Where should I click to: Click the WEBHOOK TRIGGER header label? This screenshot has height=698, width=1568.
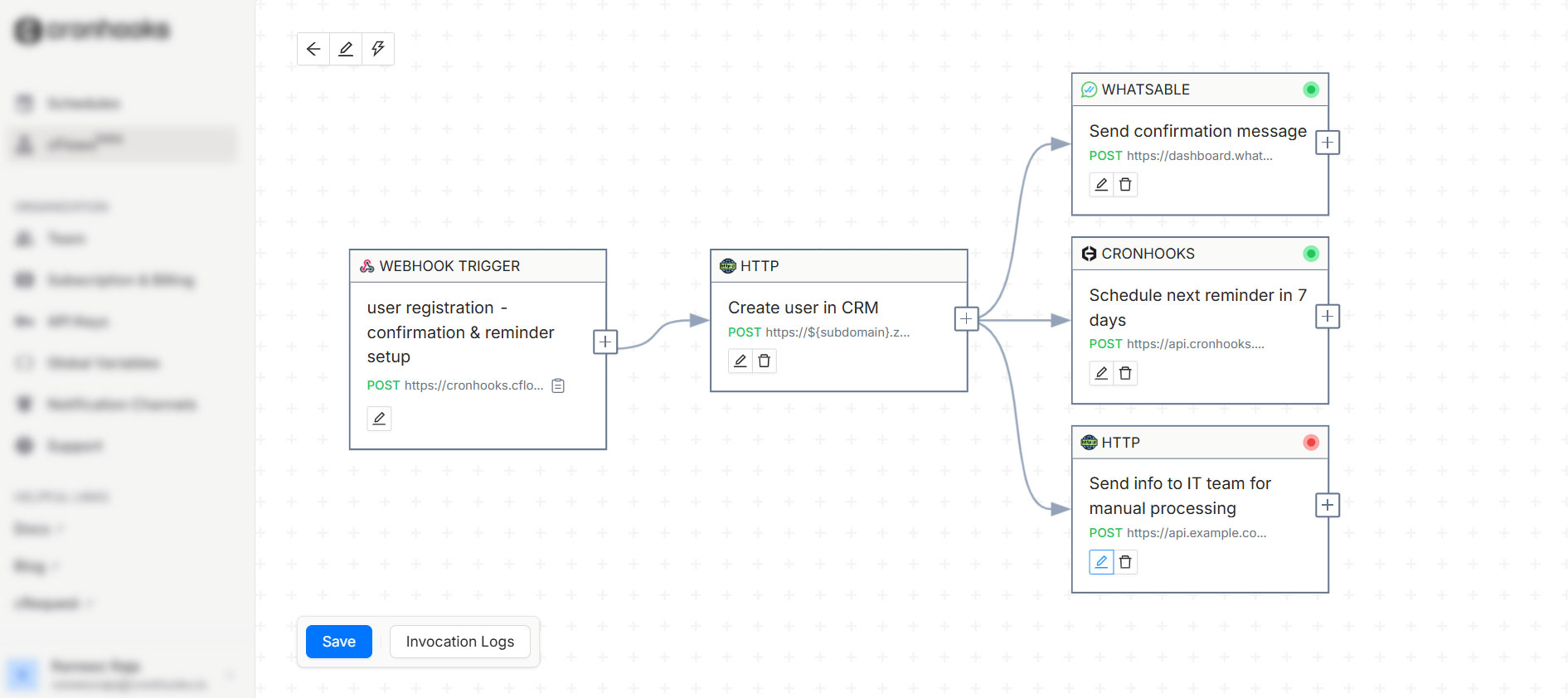(x=449, y=266)
